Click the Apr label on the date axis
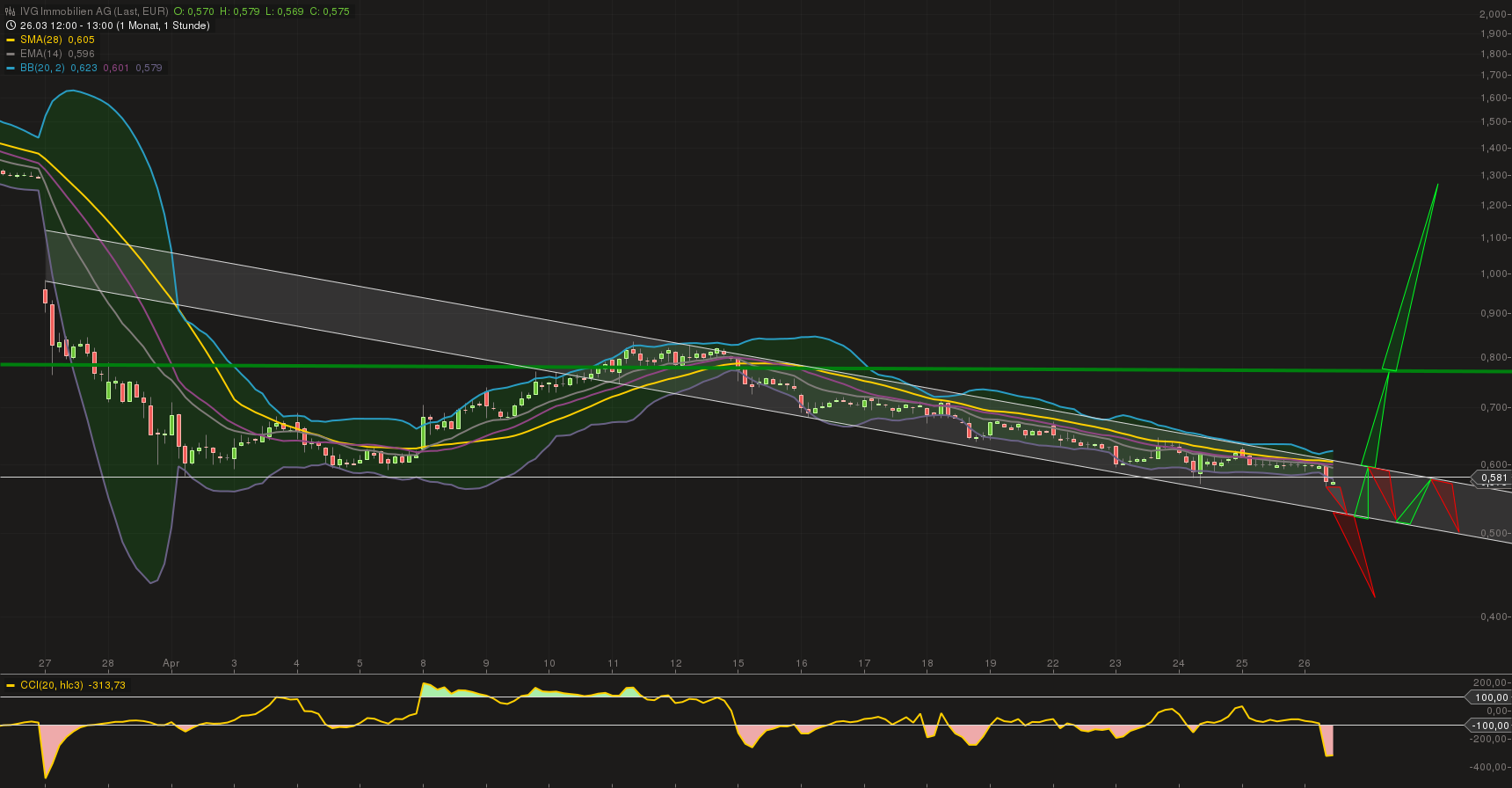The height and width of the screenshot is (788, 1512). [171, 663]
